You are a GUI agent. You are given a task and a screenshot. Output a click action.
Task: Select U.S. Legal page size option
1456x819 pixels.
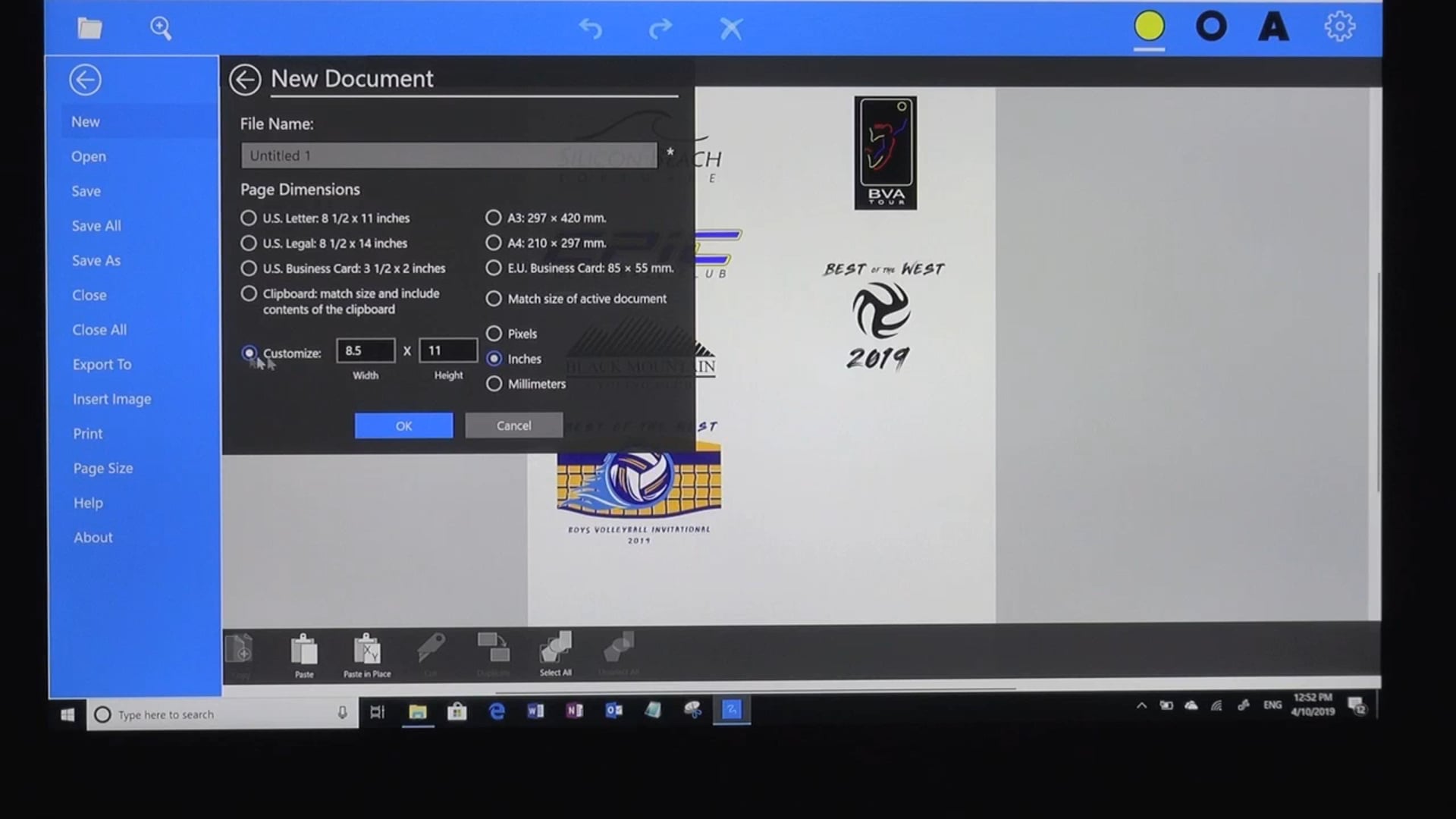point(249,243)
